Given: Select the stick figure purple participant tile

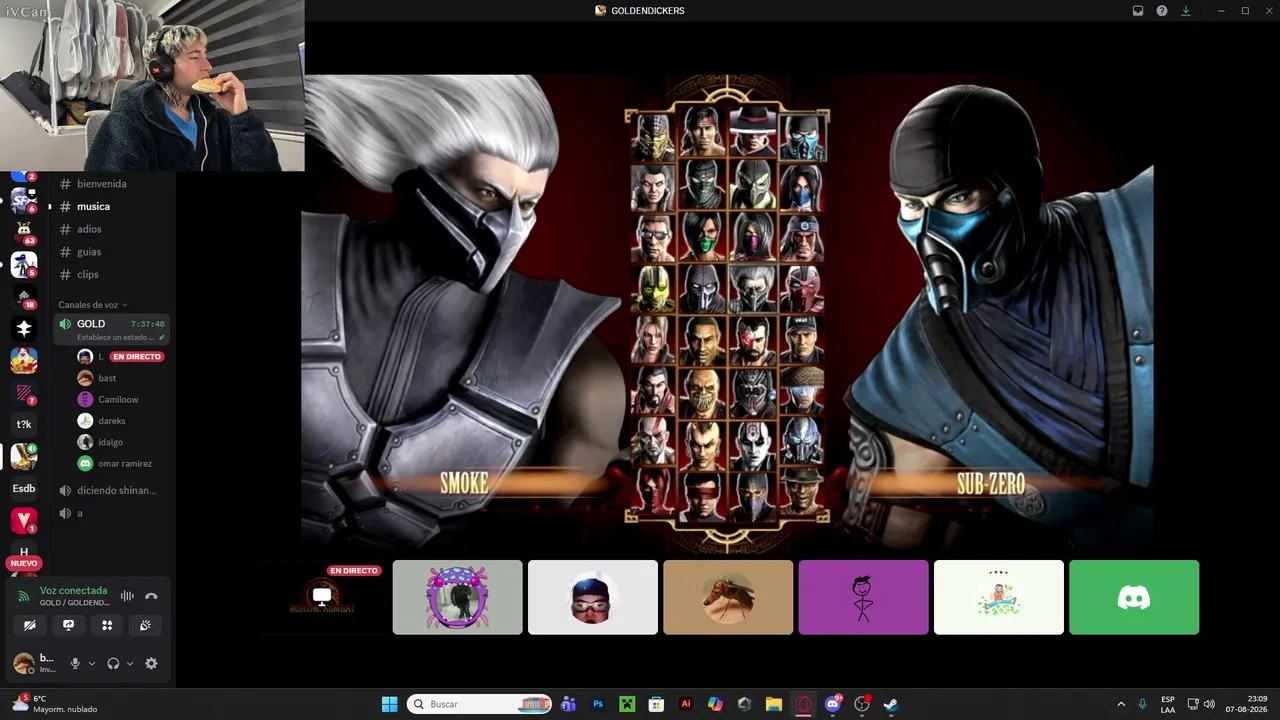Looking at the screenshot, I should 863,597.
